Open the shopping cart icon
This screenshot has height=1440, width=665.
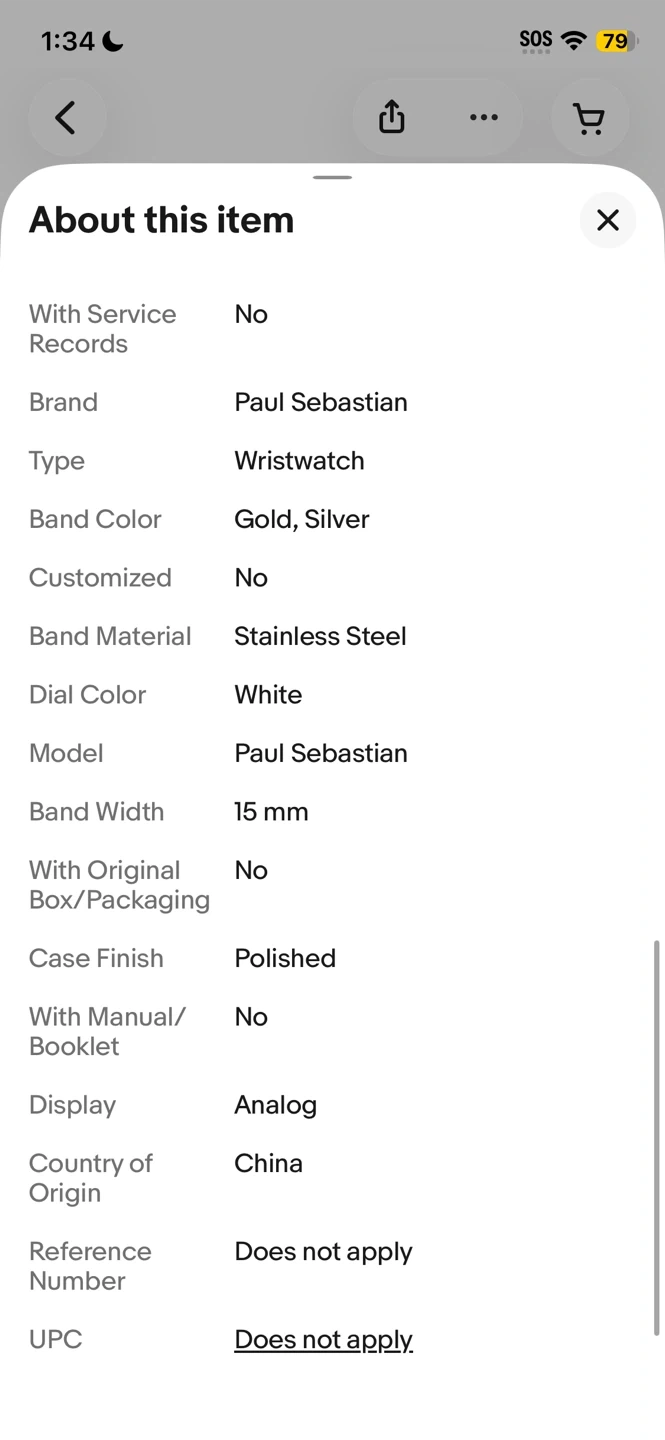[x=589, y=119]
